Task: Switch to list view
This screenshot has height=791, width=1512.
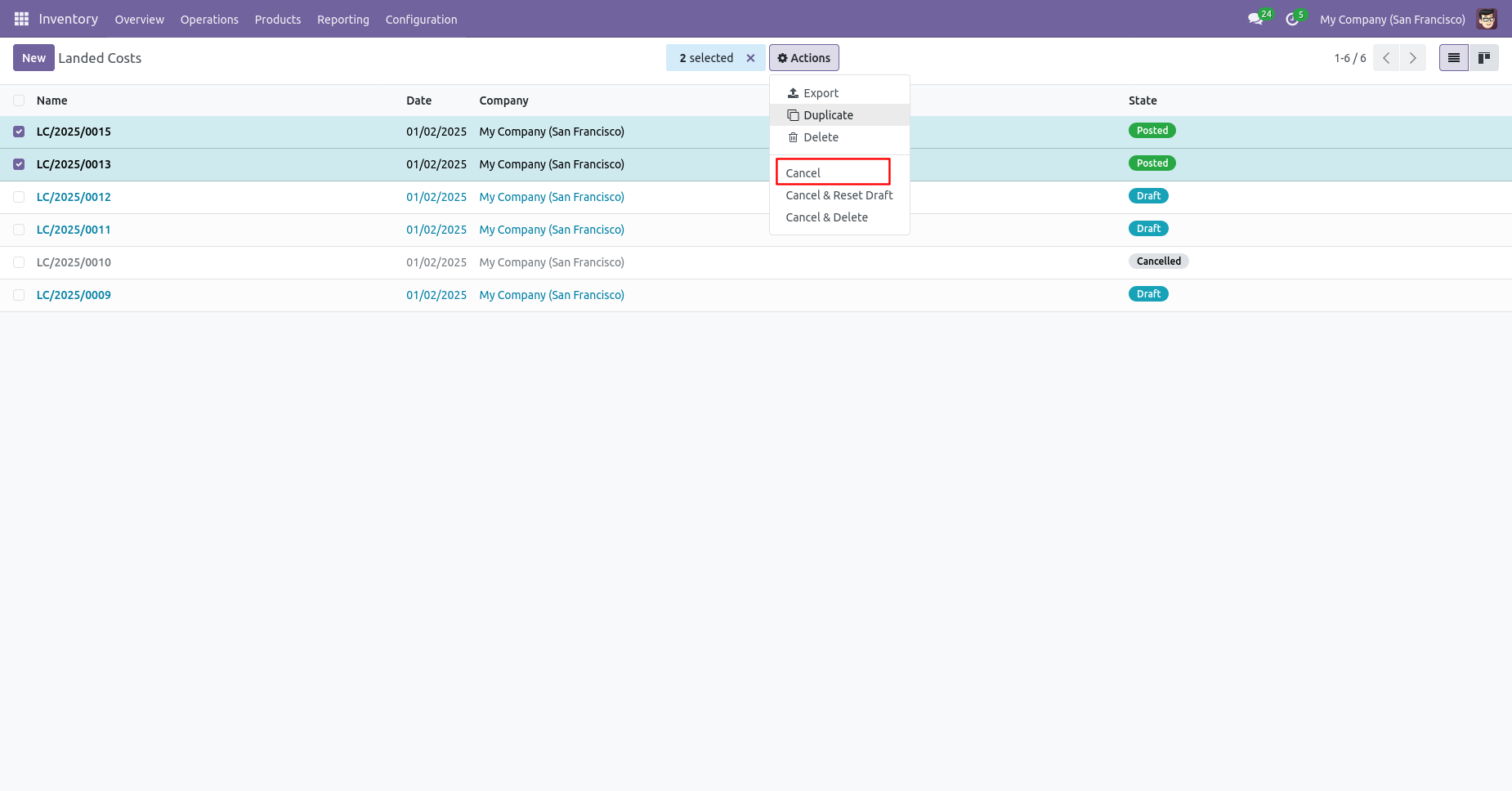Action: coord(1454,58)
